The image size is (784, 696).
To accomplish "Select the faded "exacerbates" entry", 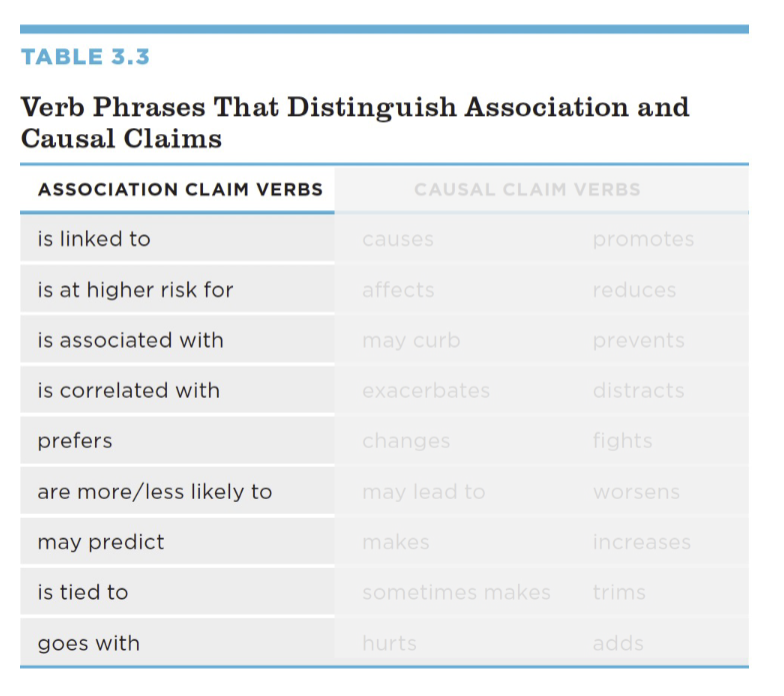I will point(426,390).
